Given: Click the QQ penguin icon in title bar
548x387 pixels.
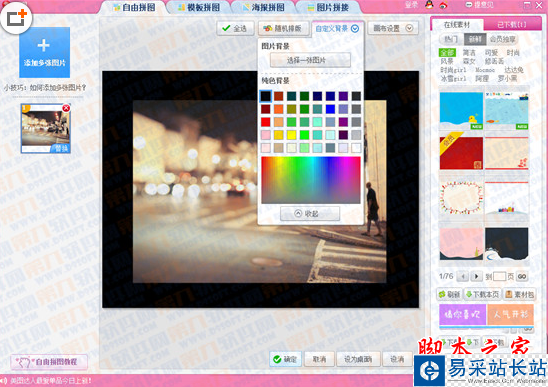Looking at the screenshot, I should tap(429, 5).
